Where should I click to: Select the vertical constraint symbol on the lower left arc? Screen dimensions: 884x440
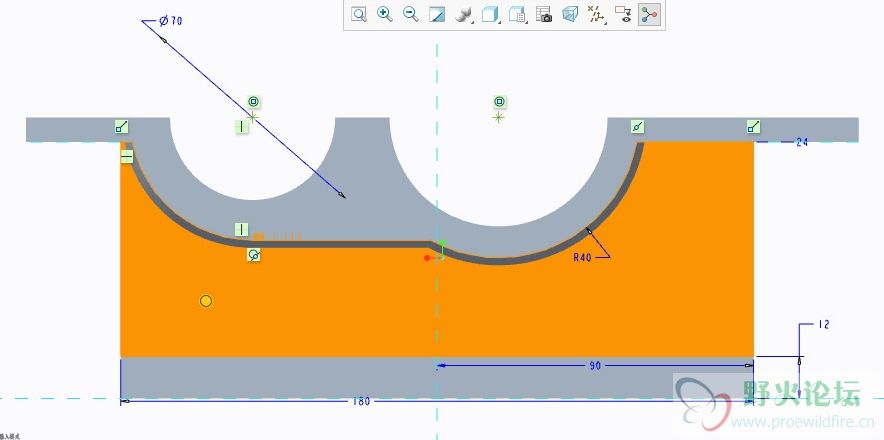pos(241,230)
